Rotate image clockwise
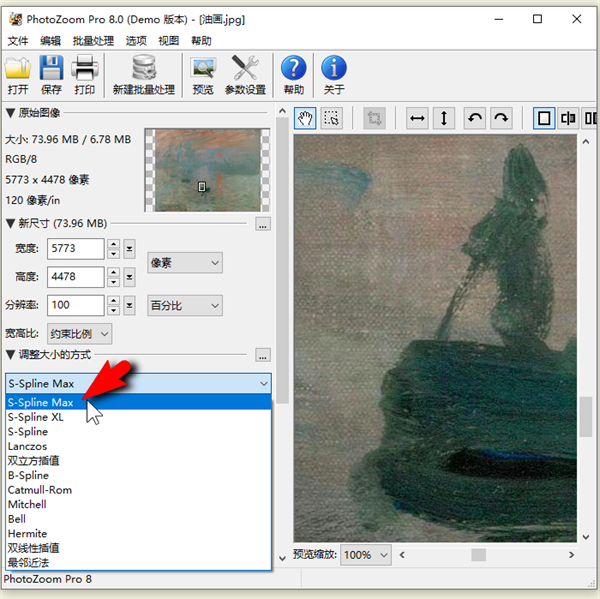Image resolution: width=600 pixels, height=599 pixels. (x=501, y=118)
